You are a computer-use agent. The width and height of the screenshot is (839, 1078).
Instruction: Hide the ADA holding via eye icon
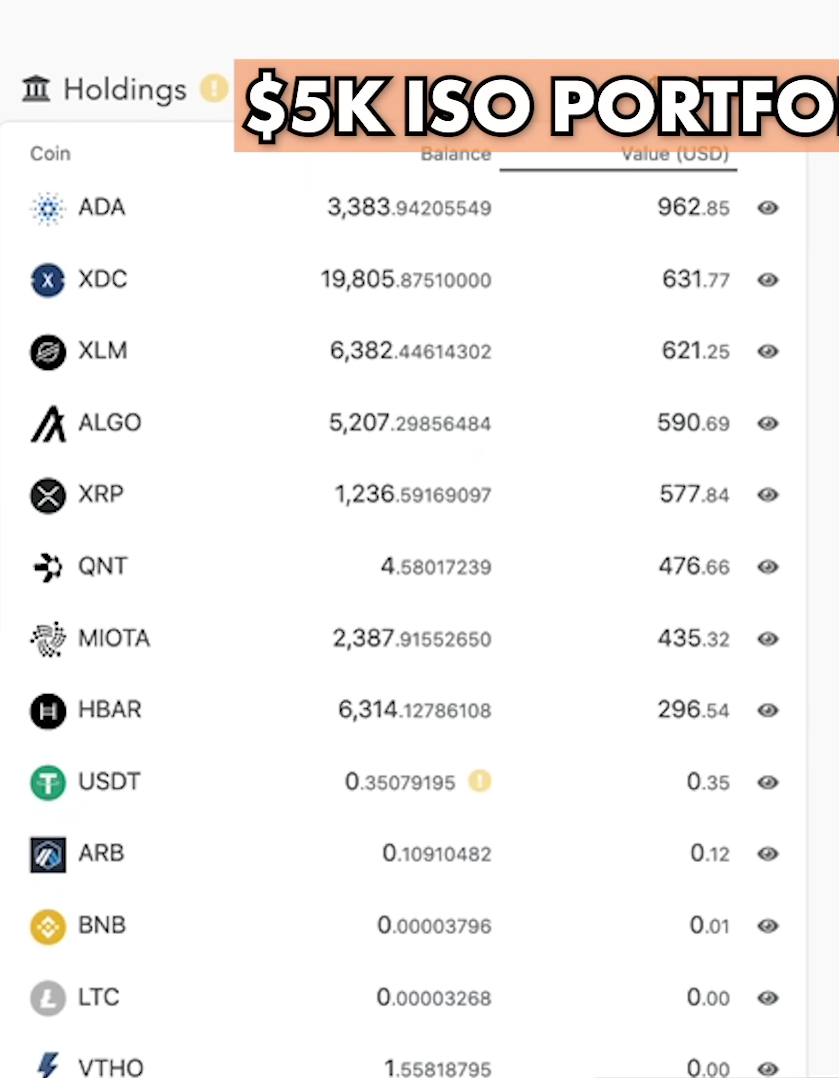[767, 208]
